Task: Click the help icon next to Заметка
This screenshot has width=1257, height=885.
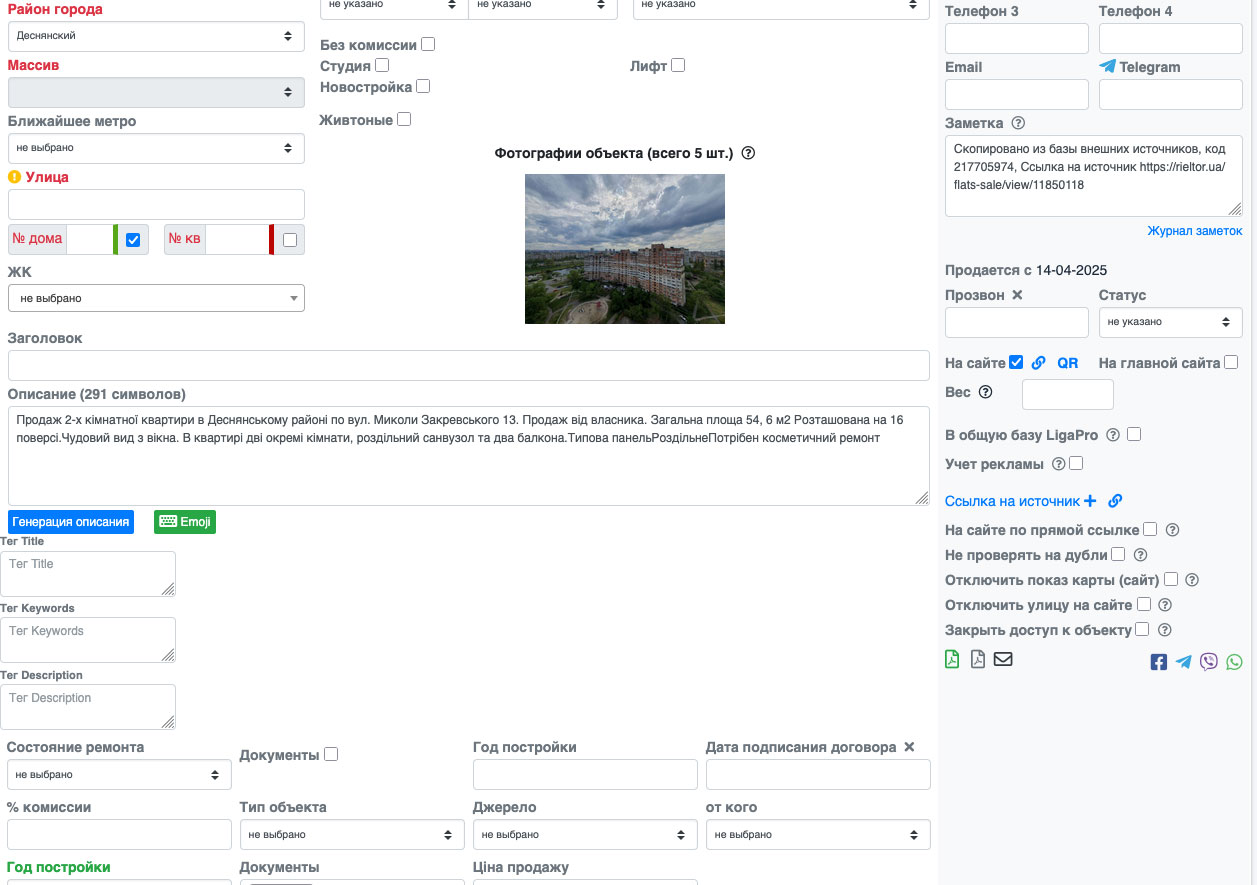Action: 1018,123
